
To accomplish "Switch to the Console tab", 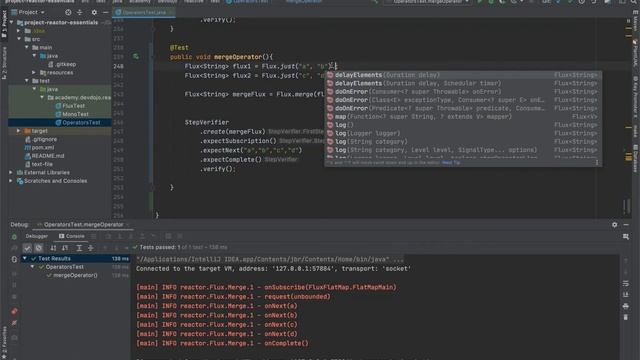I will point(72,236).
